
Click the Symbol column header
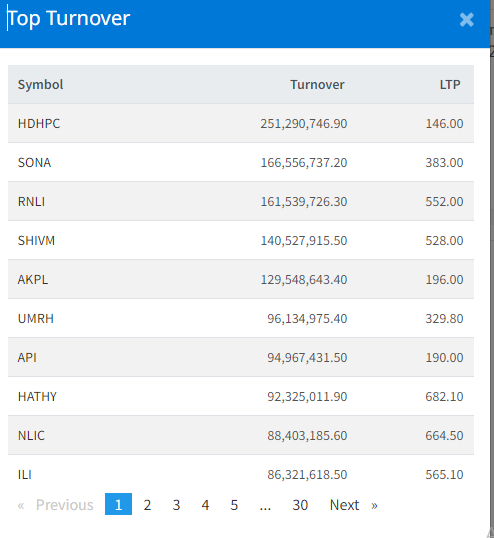tap(40, 84)
